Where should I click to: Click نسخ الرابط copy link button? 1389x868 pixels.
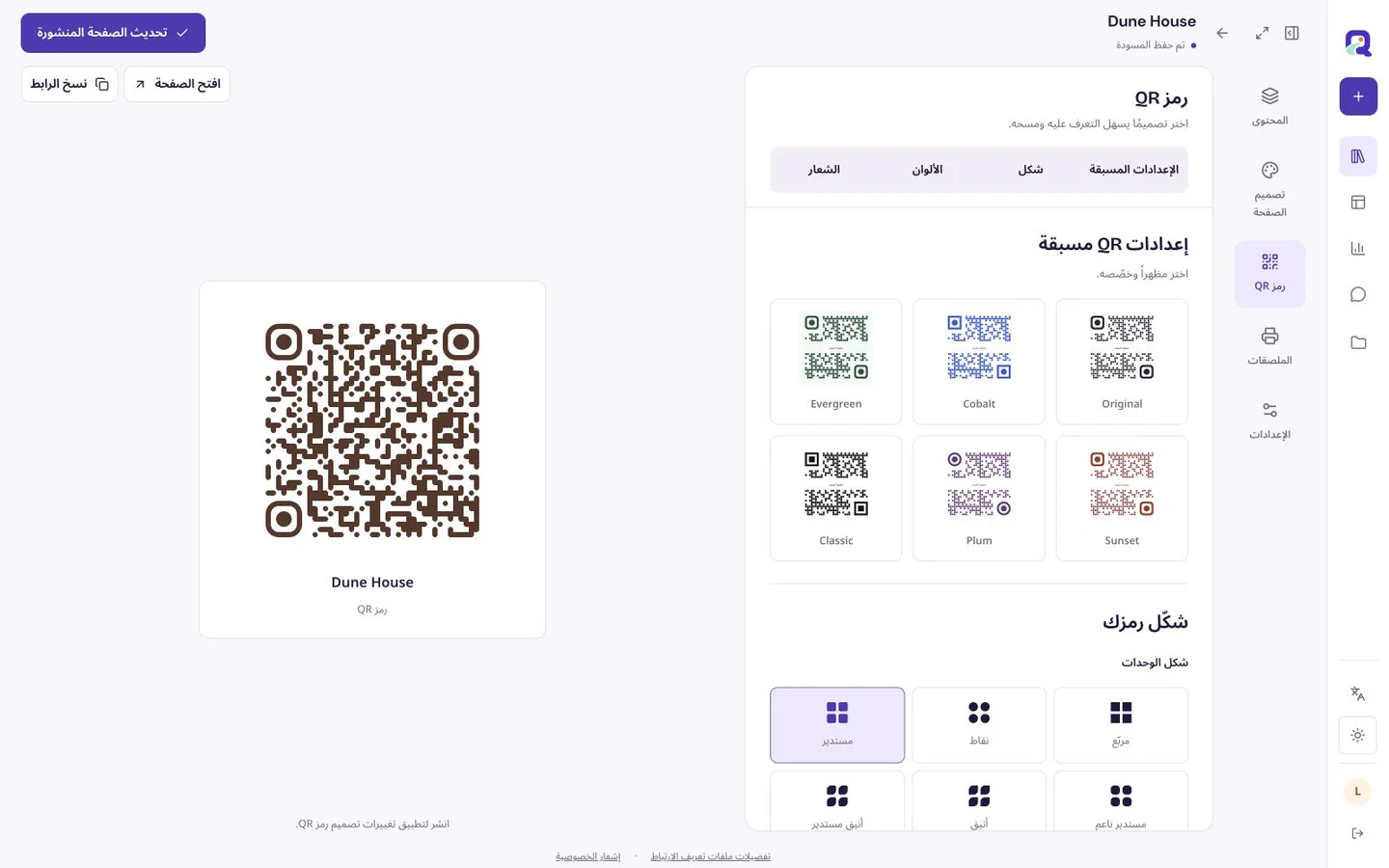(69, 84)
